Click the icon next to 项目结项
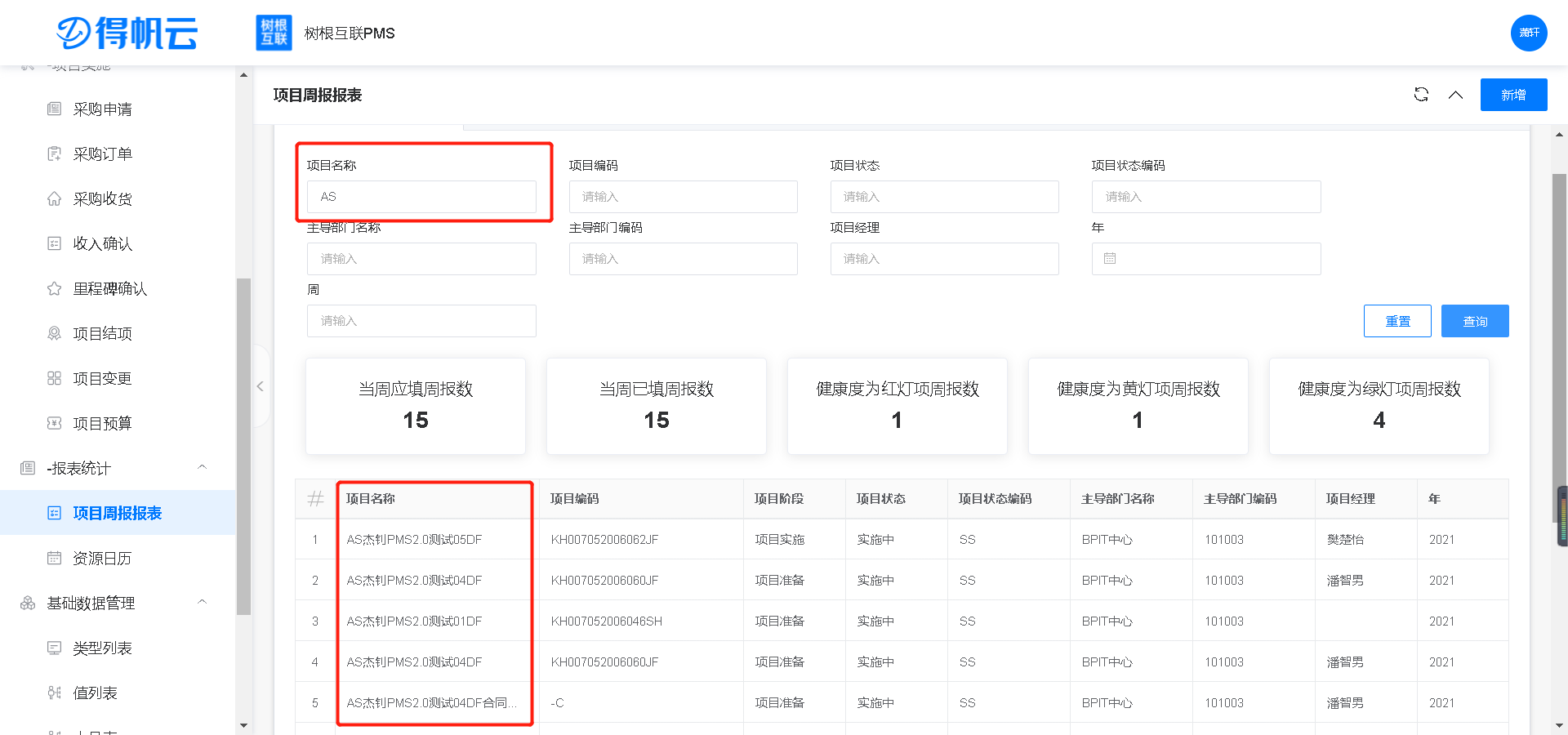Viewport: 1568px width, 735px height. tap(55, 333)
